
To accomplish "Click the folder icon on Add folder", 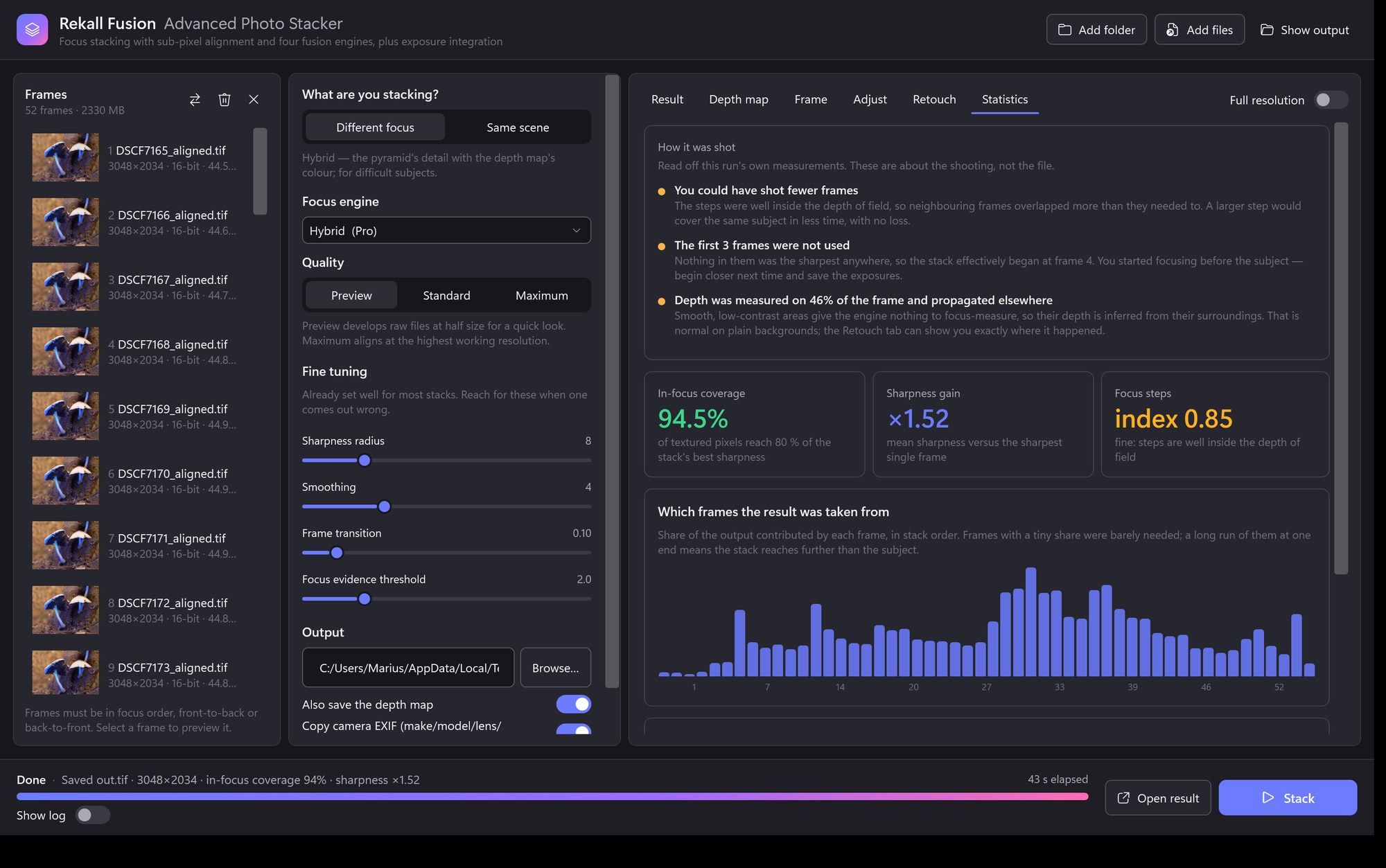I will pyautogui.click(x=1064, y=30).
